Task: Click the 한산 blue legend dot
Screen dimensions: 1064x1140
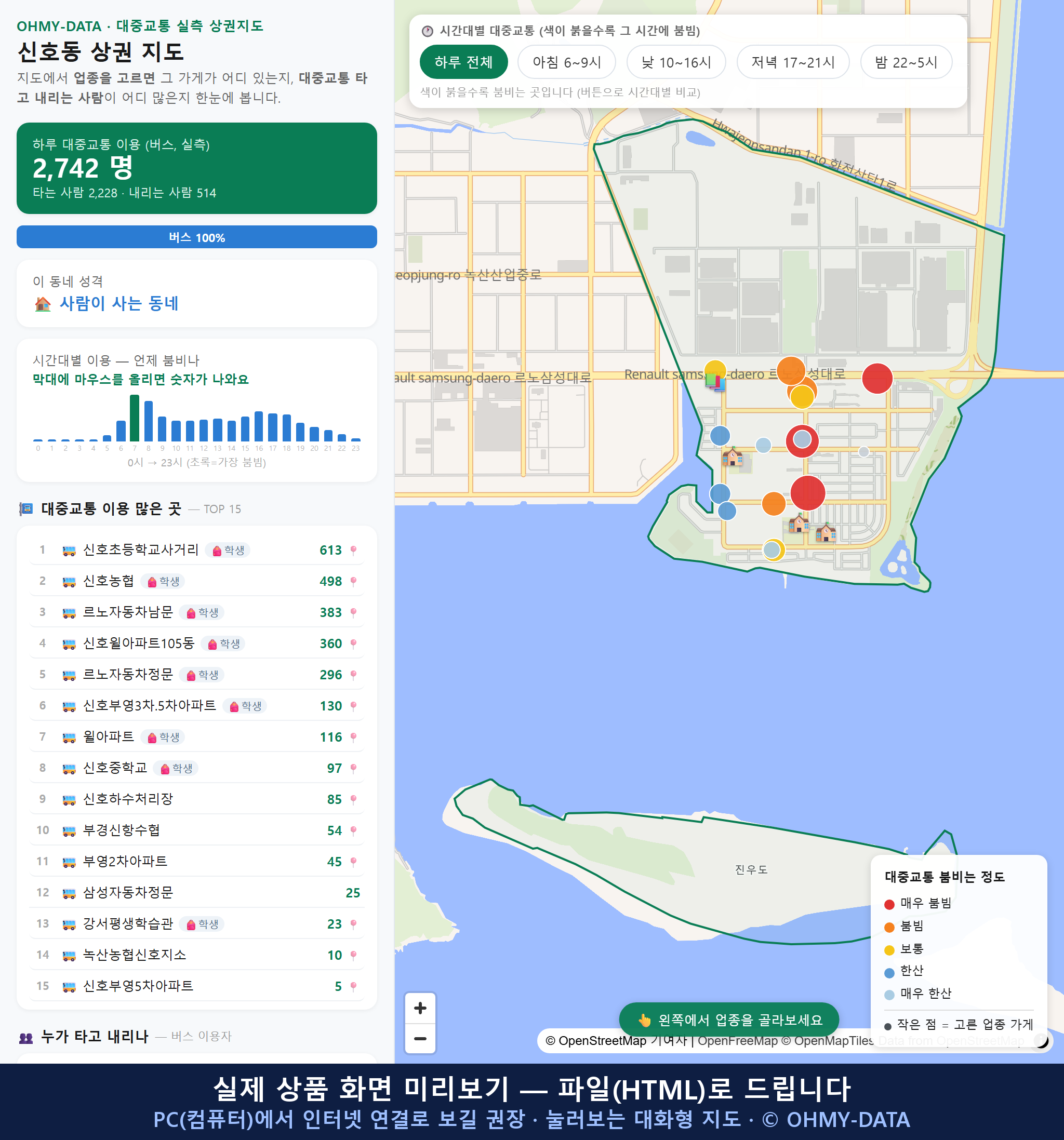Action: pyautogui.click(x=889, y=973)
